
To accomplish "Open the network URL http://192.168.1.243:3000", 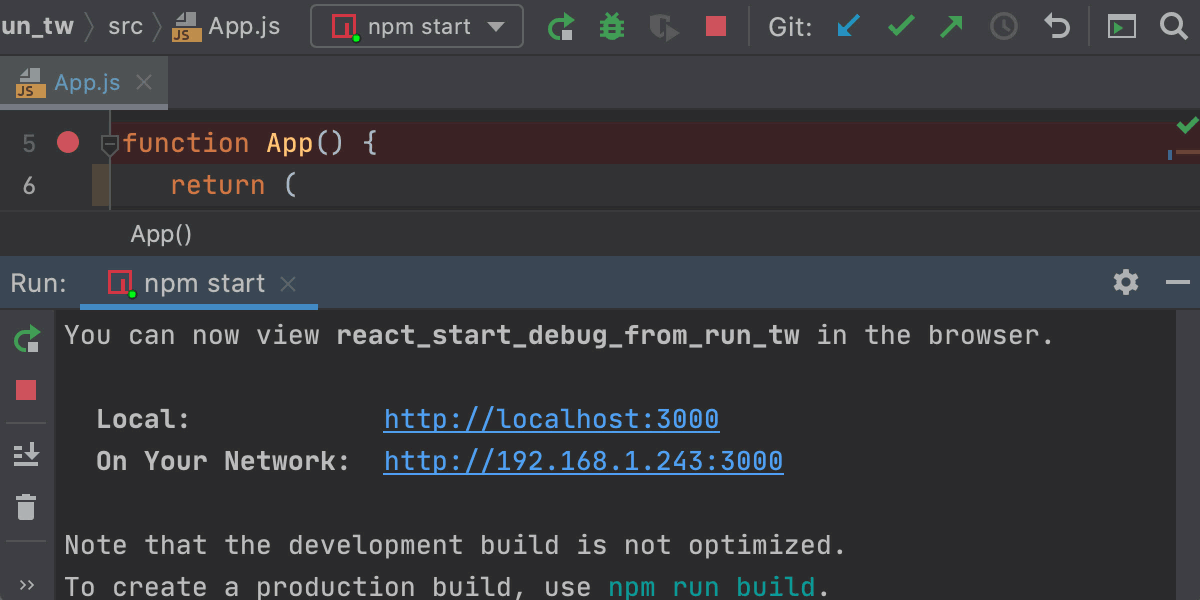I will (x=583, y=461).
